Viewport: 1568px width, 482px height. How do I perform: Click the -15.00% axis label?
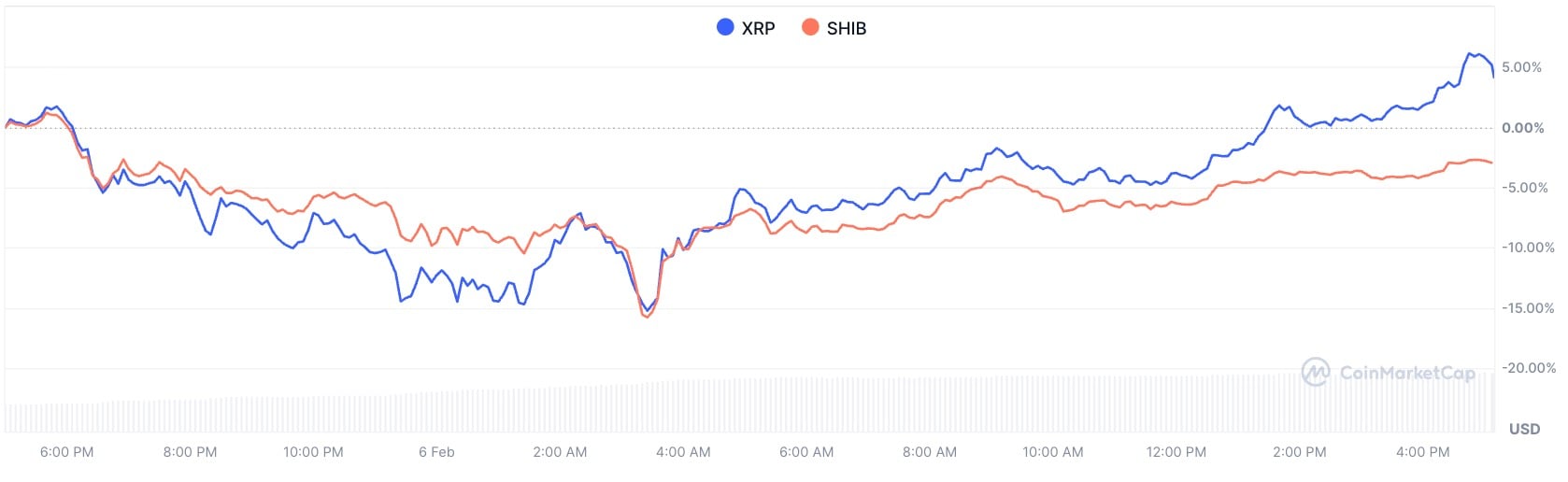click(x=1528, y=308)
